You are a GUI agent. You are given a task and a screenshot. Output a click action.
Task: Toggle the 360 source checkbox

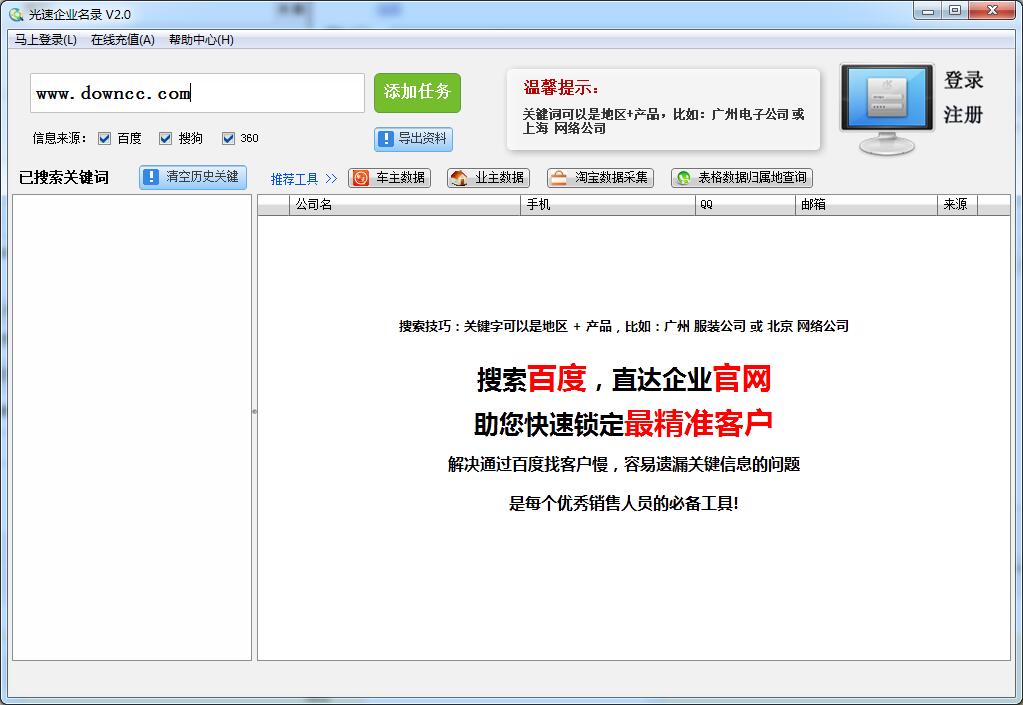(x=228, y=138)
